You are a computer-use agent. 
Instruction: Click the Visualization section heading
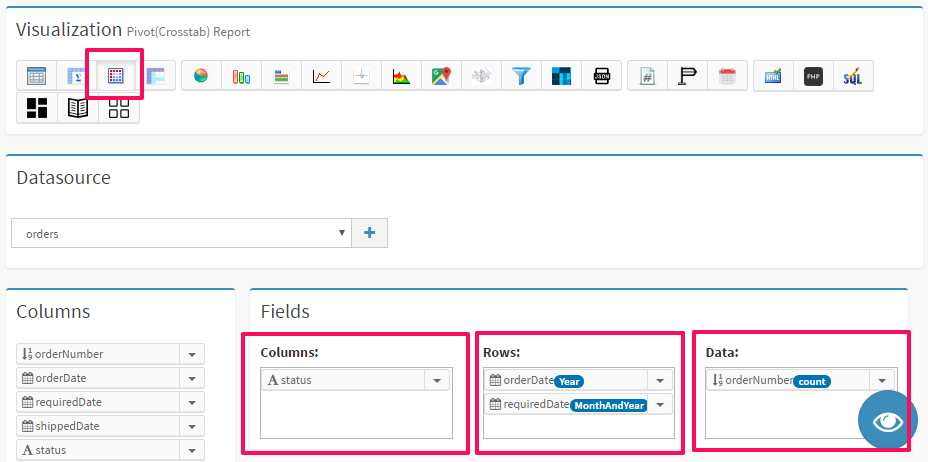[x=68, y=30]
